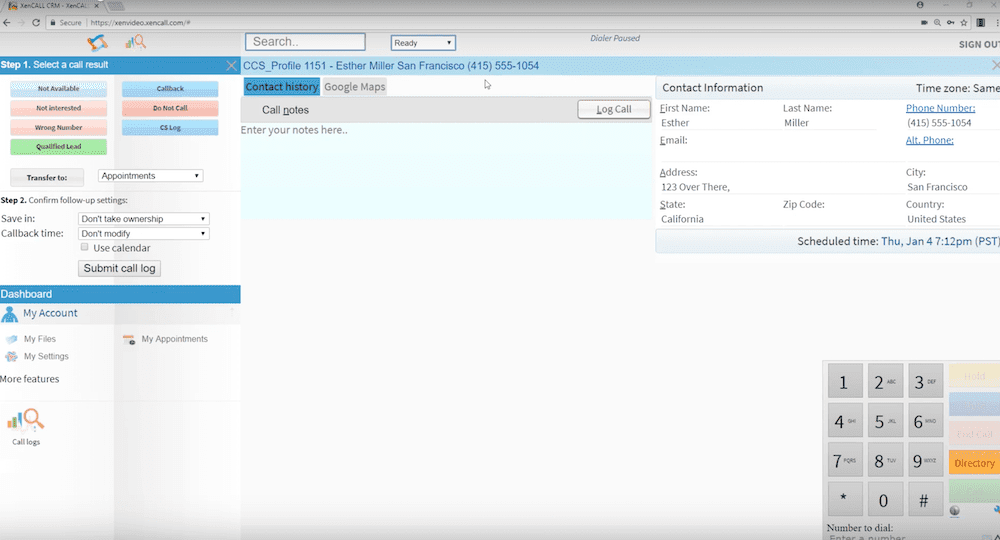The image size is (1000, 540).
Task: Click the browser address bar URL
Action: pyautogui.click(x=140, y=22)
